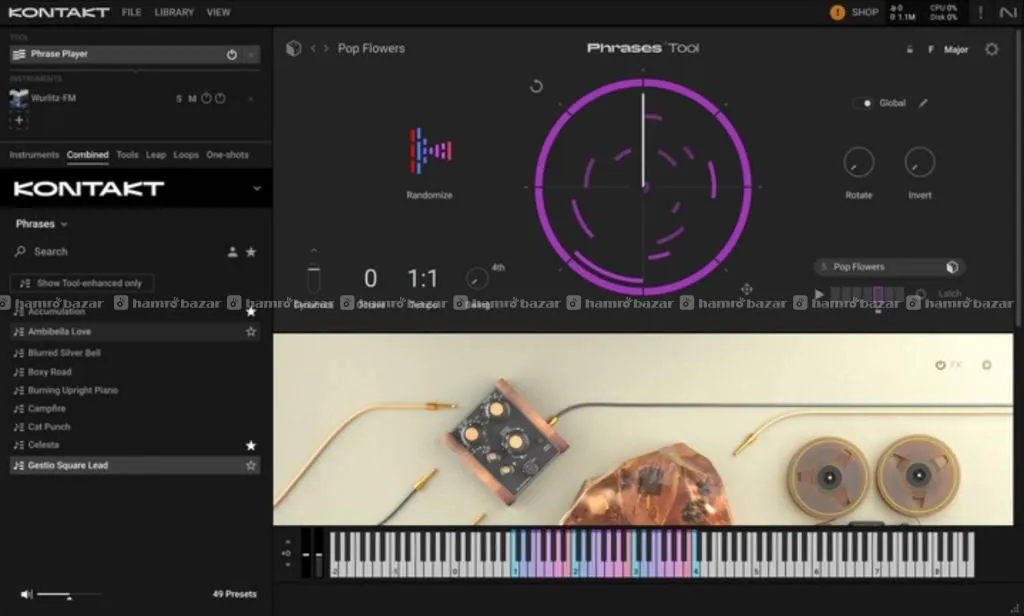Click the settings circle icon on instrument image
This screenshot has width=1024, height=616.
click(x=987, y=365)
